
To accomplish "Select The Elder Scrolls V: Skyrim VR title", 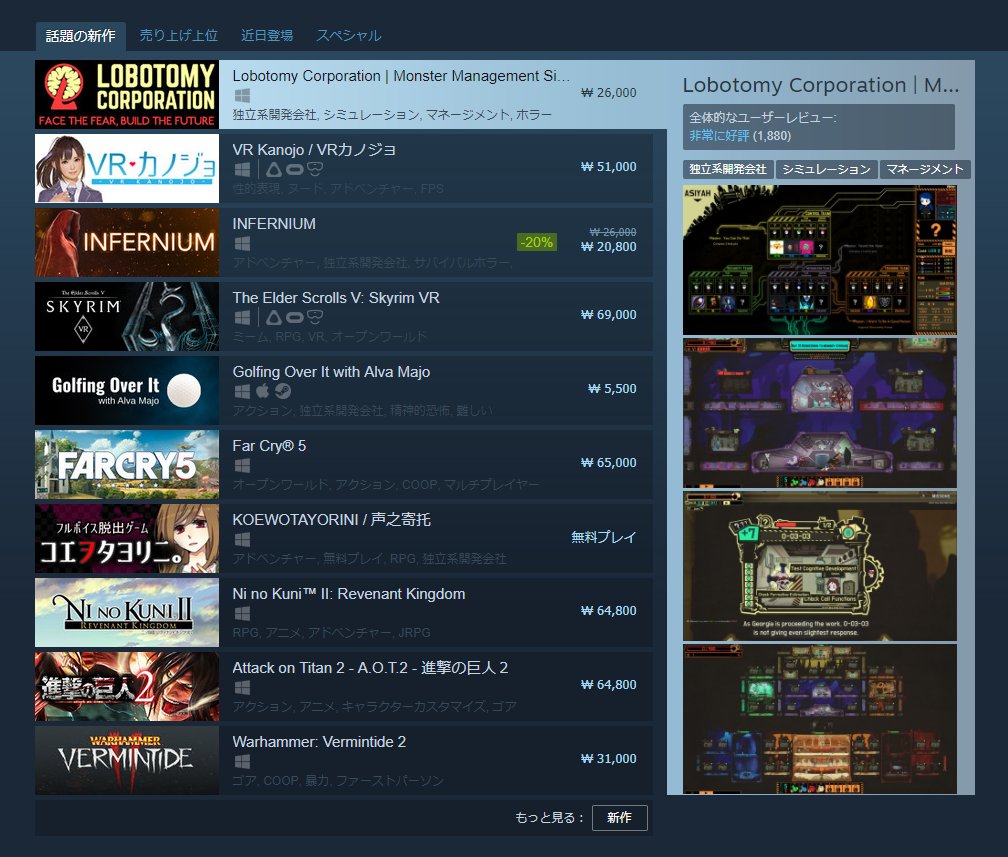I will point(336,298).
